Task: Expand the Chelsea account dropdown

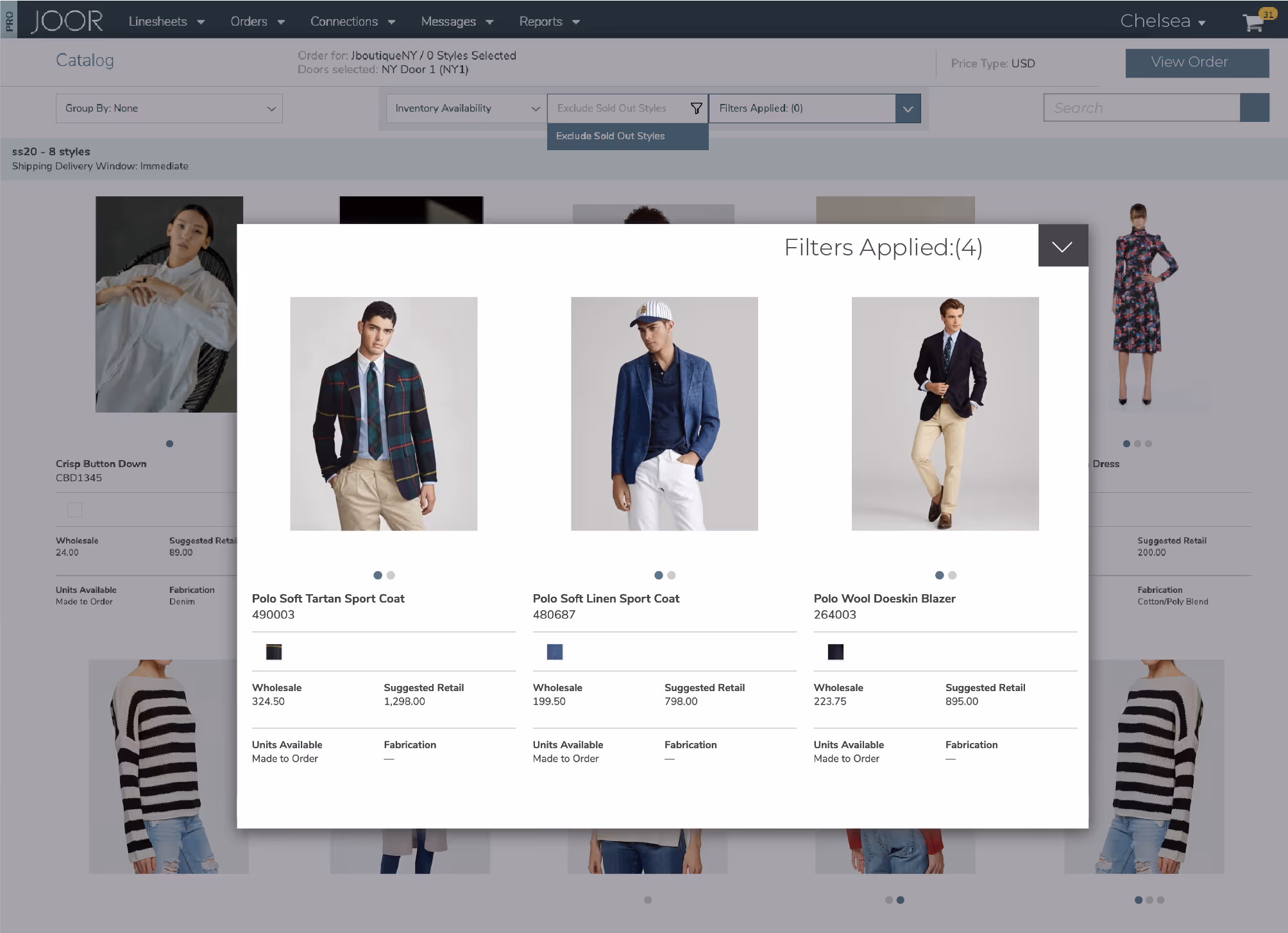Action: (x=1162, y=21)
